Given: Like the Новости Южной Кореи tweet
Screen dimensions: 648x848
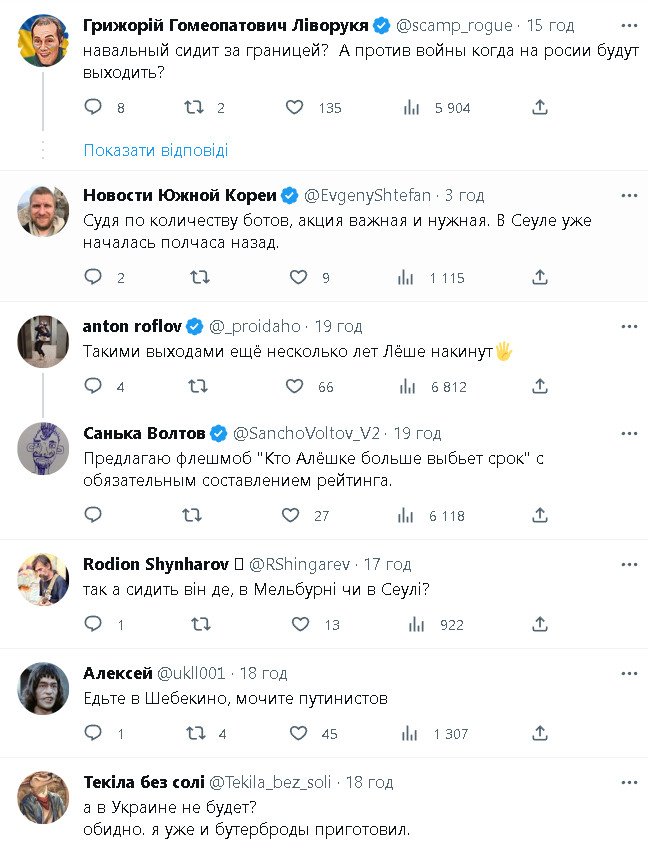Looking at the screenshot, I should [x=296, y=277].
